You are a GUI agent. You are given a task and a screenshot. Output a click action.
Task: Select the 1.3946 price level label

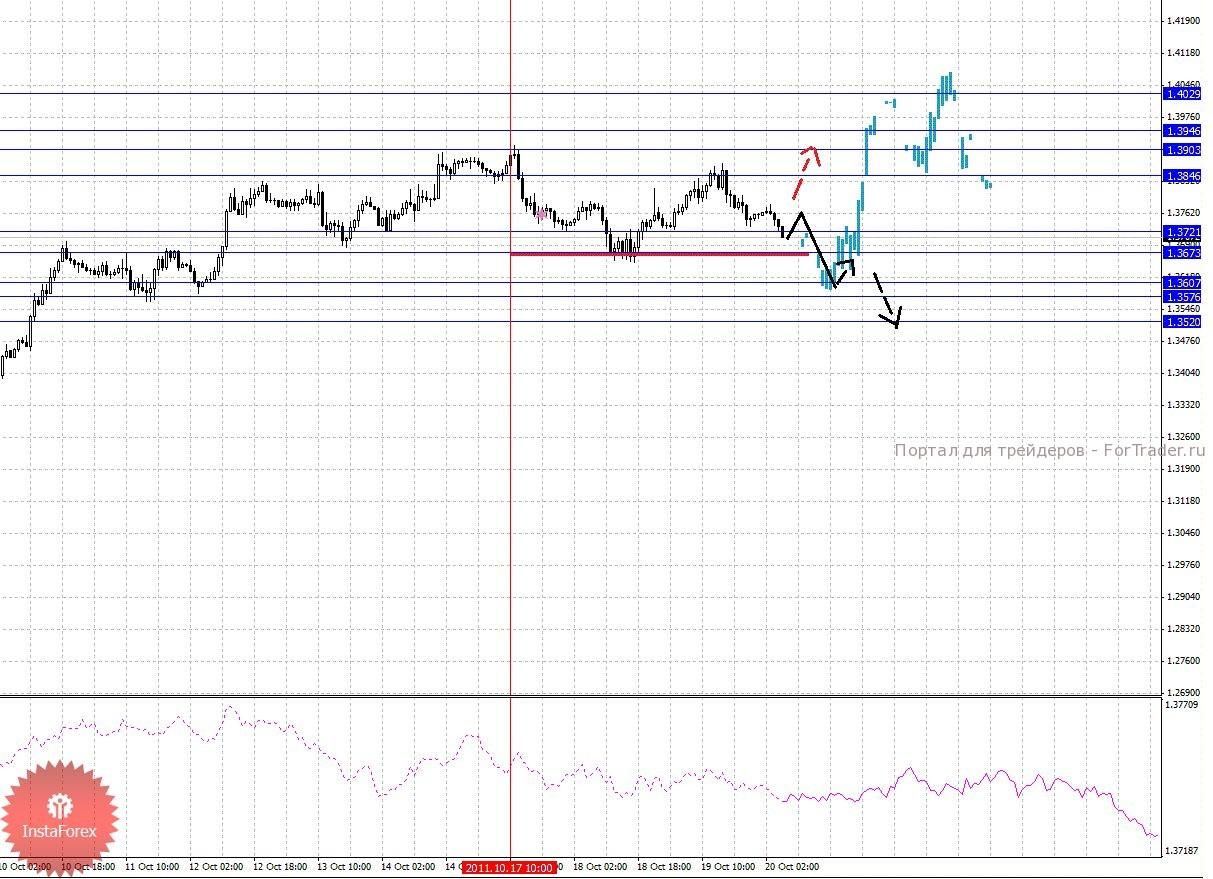click(x=1182, y=130)
